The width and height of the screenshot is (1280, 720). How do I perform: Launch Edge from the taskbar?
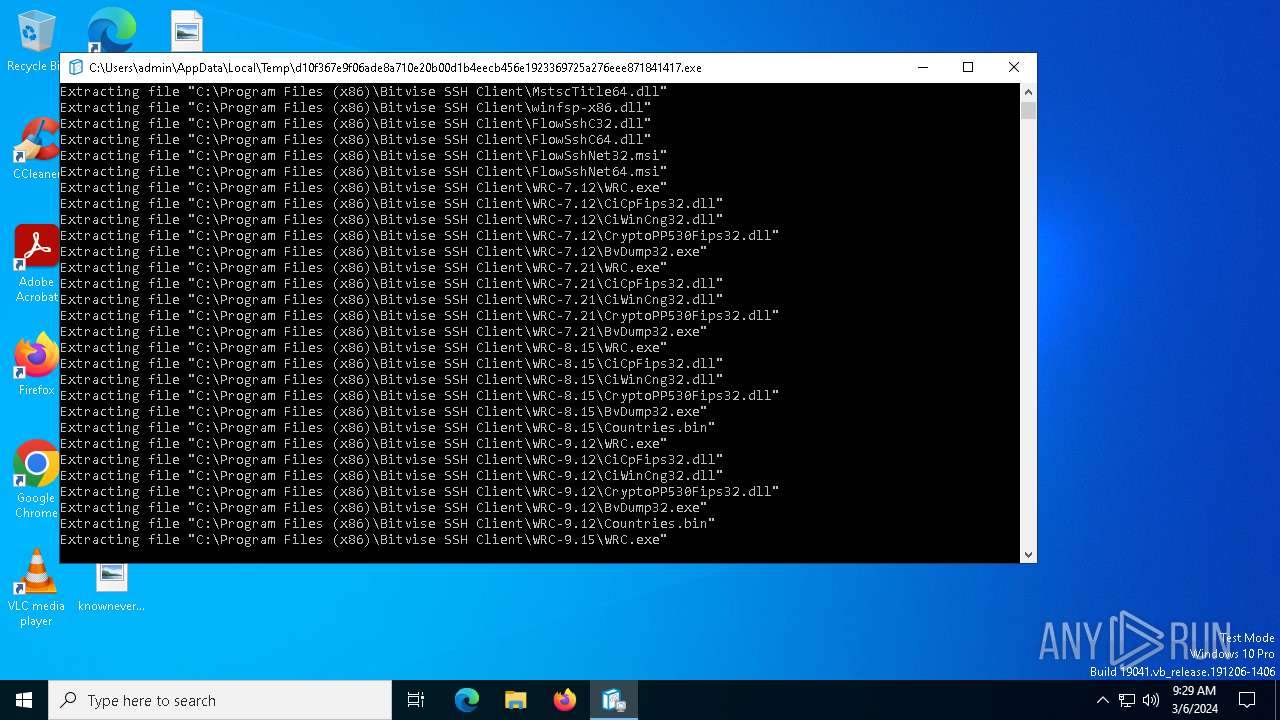tap(467, 700)
